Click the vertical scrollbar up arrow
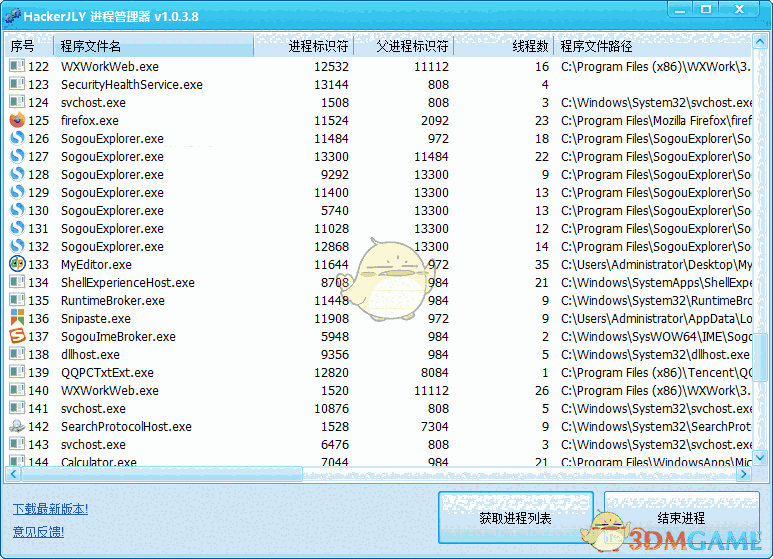 760,42
